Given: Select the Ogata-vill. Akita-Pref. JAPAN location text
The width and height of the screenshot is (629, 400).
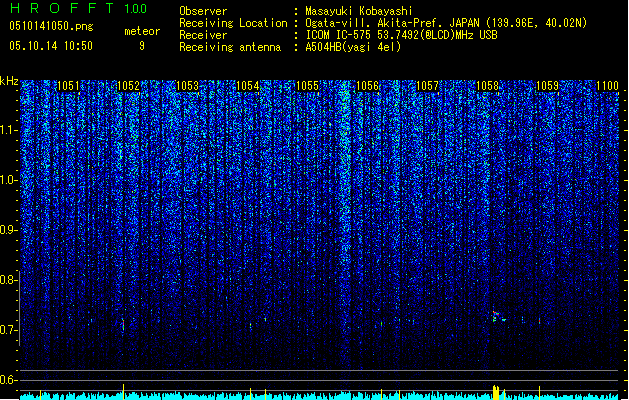Looking at the screenshot, I should coord(446,23).
